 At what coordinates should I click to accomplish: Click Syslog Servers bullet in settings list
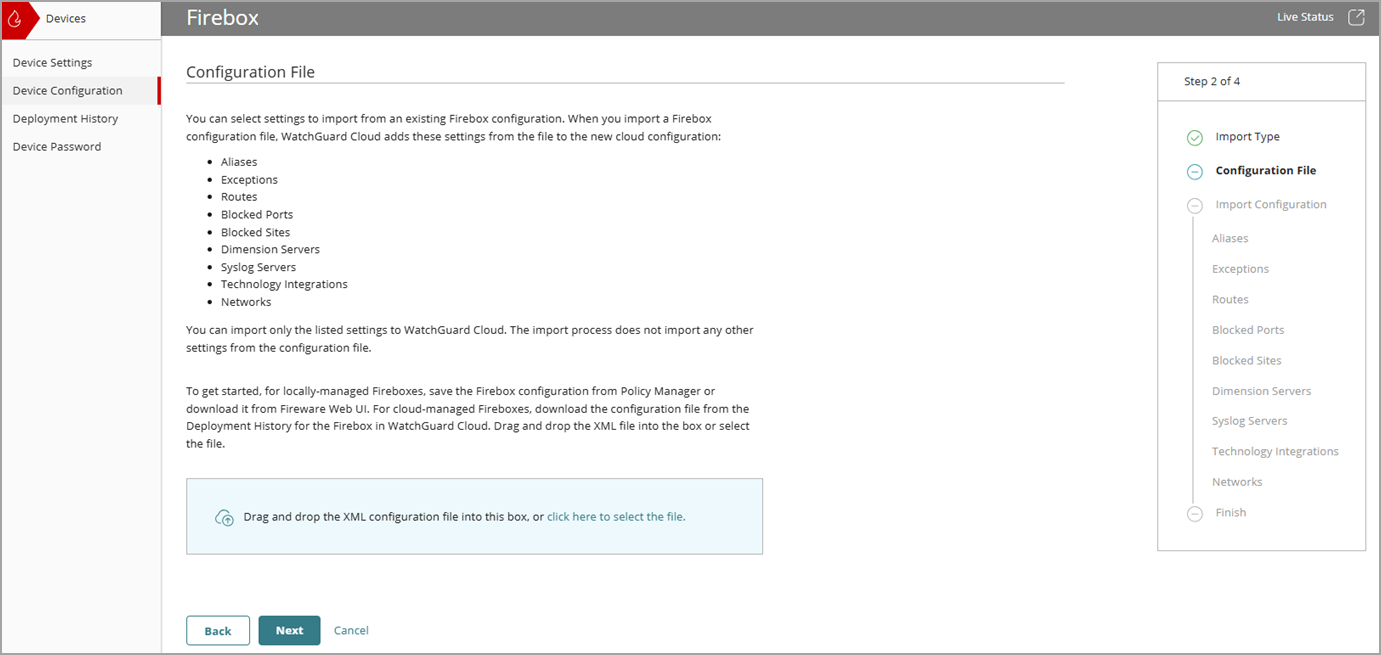click(258, 267)
